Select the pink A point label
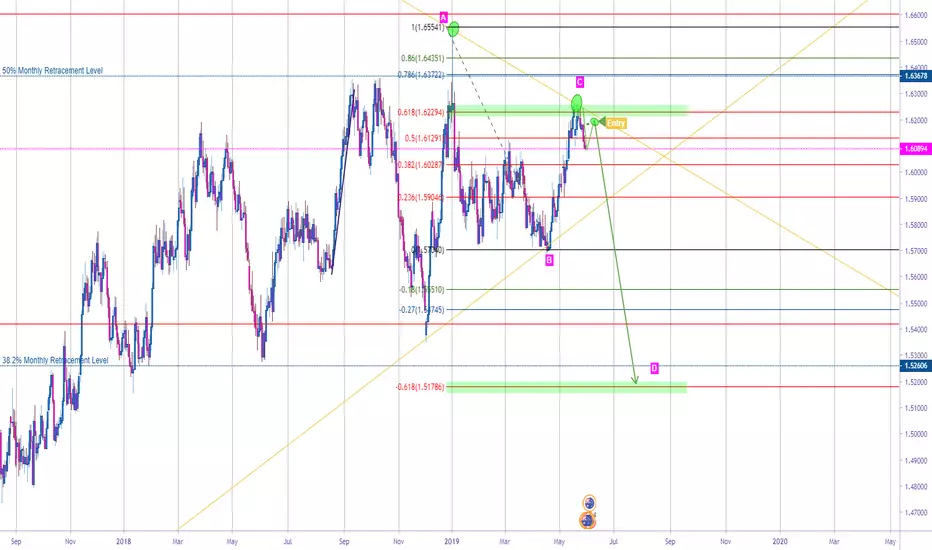The image size is (932, 550). point(443,17)
